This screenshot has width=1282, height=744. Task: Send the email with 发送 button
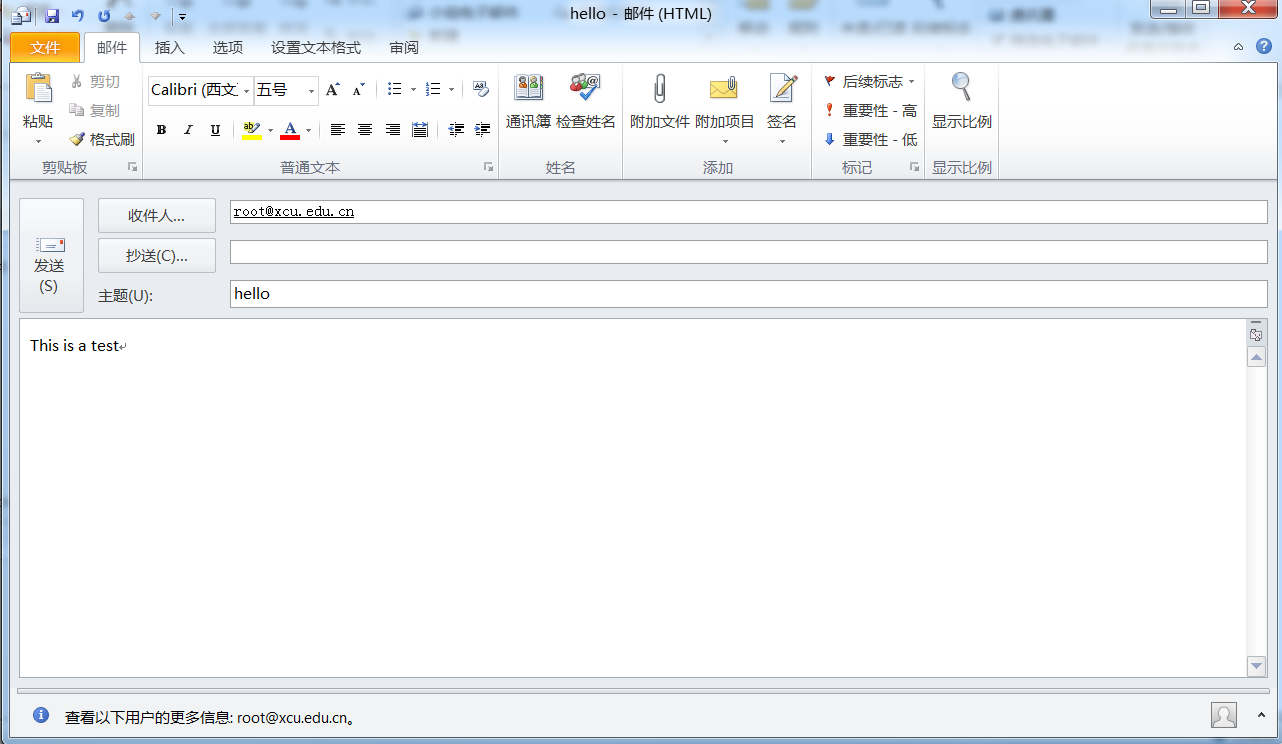click(x=51, y=255)
